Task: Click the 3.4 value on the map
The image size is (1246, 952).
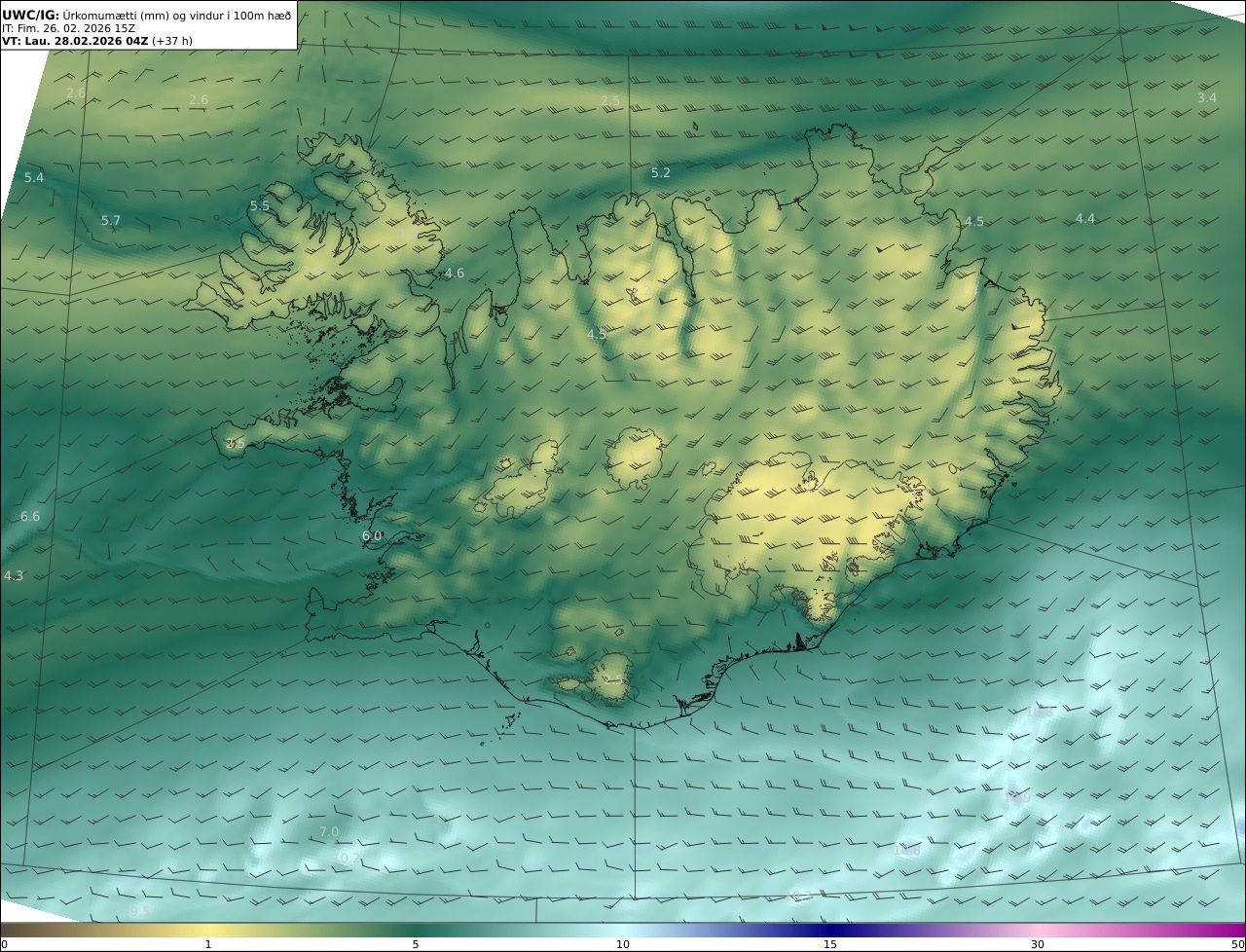Action: (1207, 97)
